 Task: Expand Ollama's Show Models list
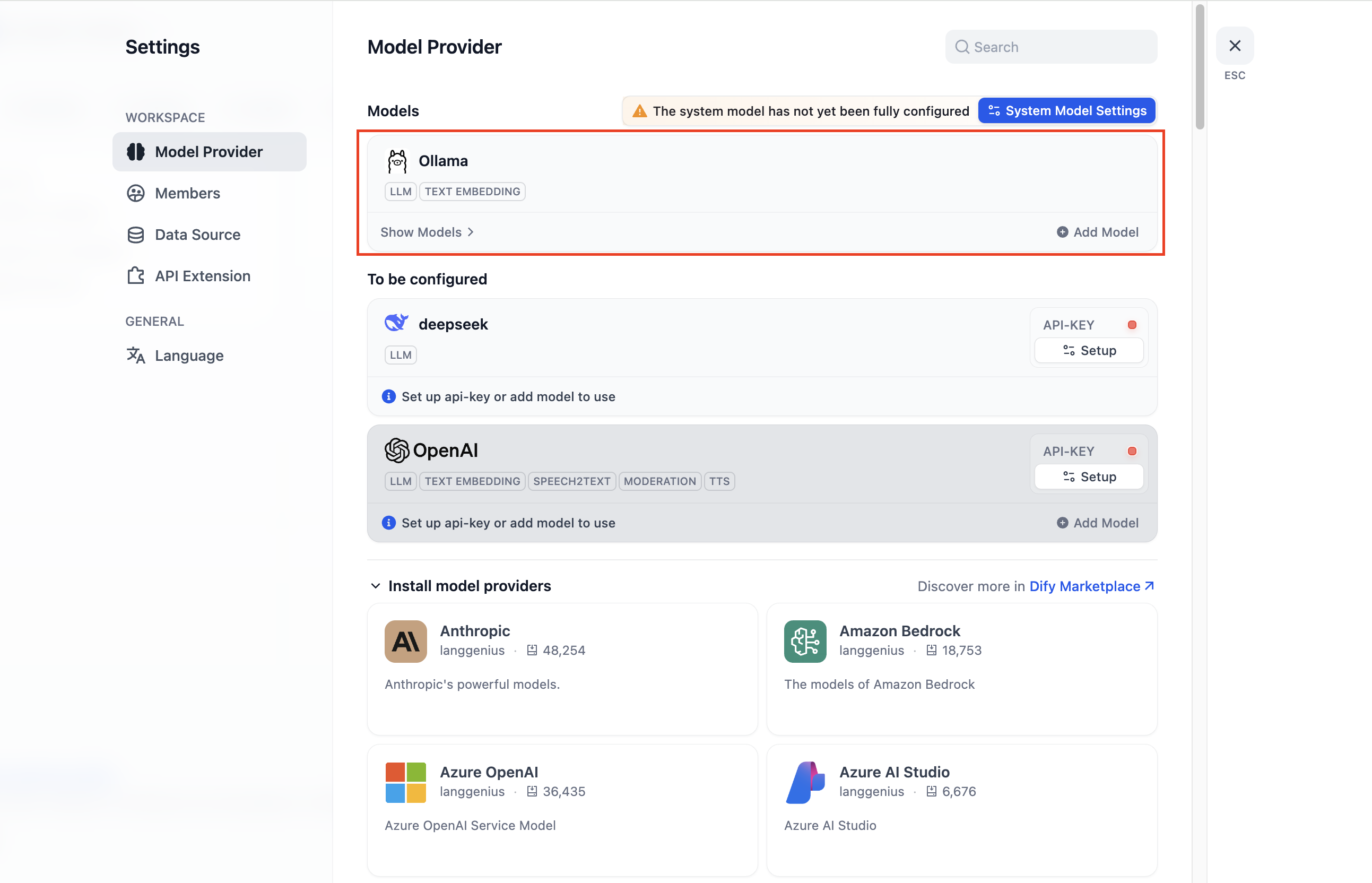[x=427, y=232]
